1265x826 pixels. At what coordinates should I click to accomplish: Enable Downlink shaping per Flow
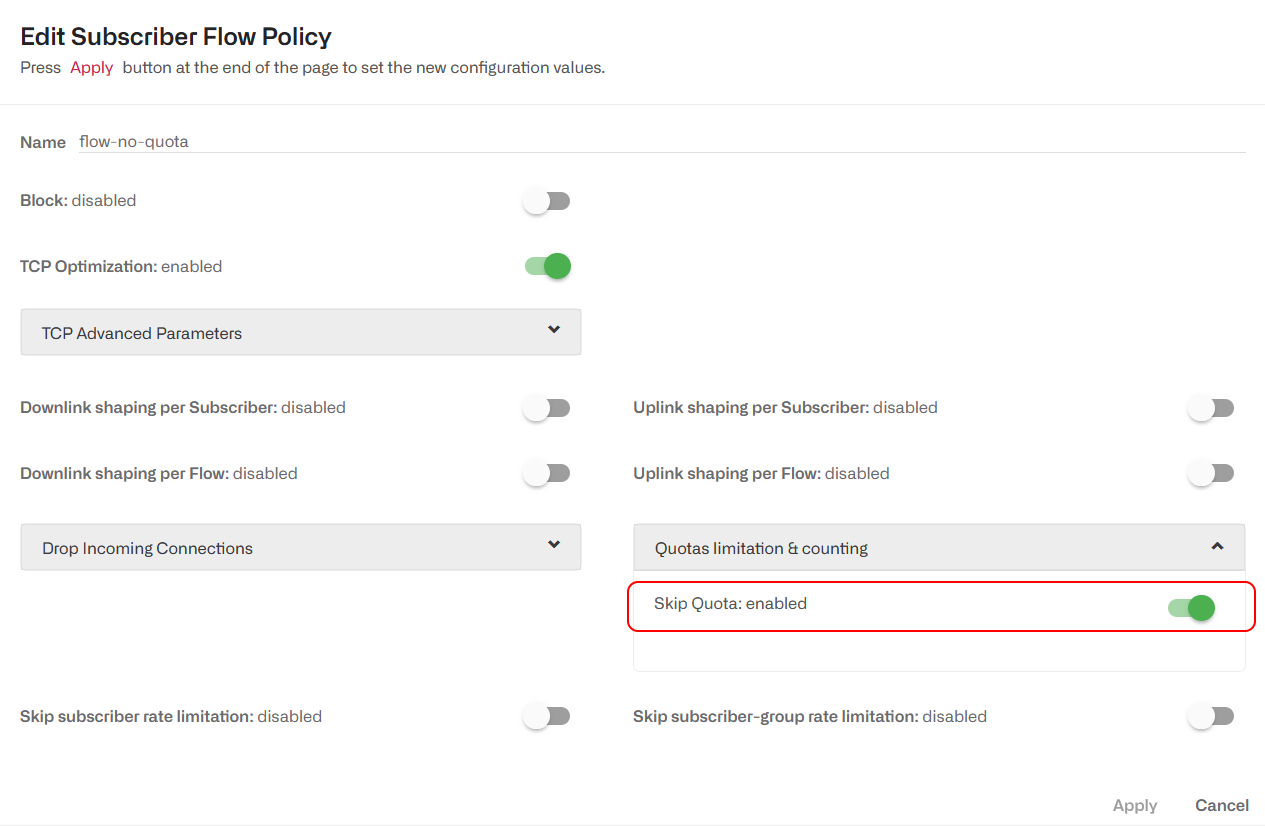(546, 472)
